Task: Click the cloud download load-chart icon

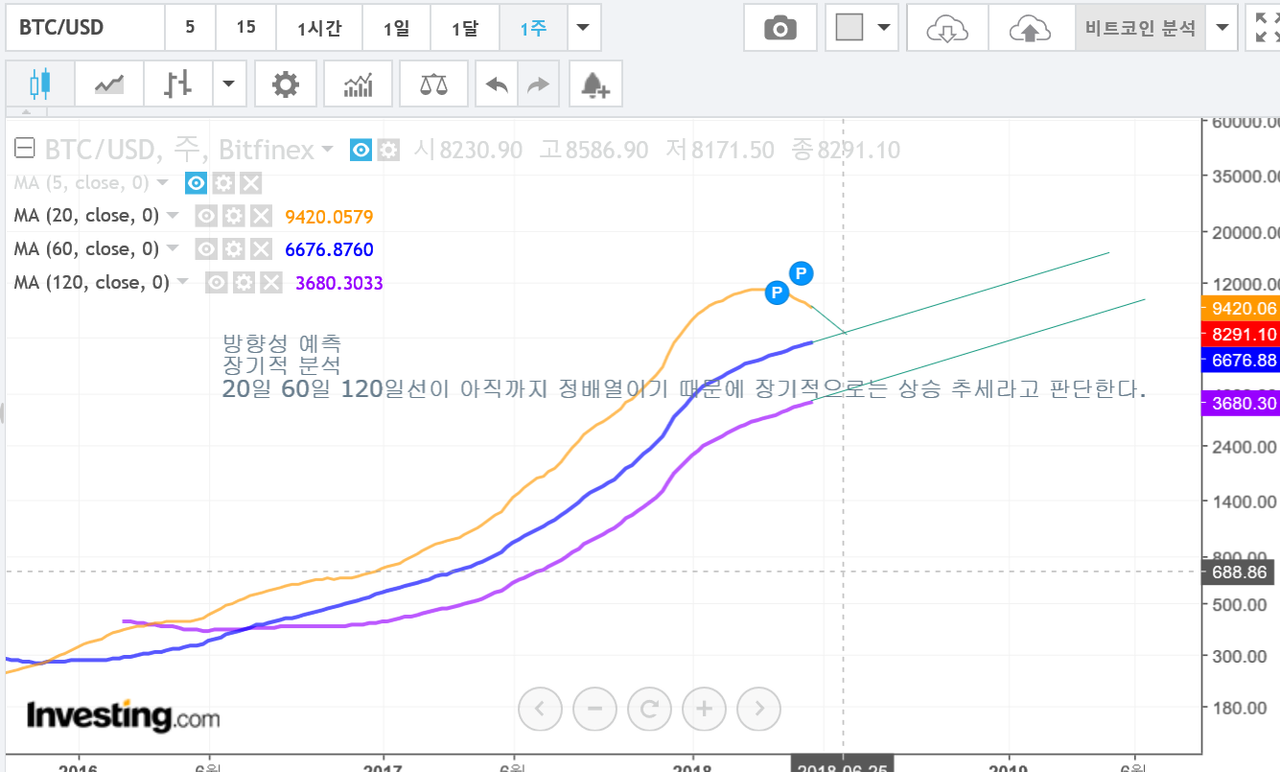Action: pyautogui.click(x=947, y=28)
